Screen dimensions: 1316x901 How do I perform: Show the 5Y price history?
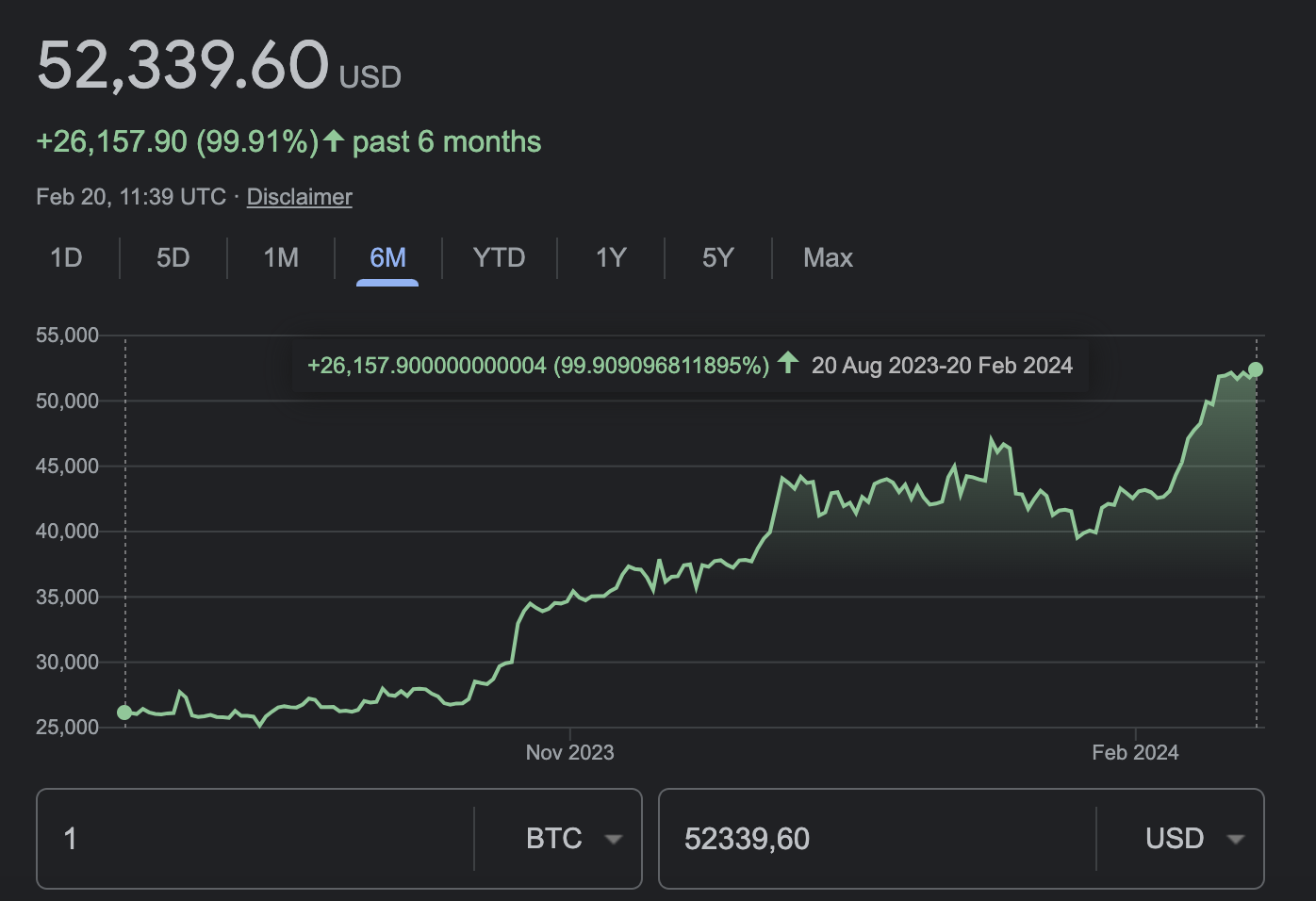(717, 257)
